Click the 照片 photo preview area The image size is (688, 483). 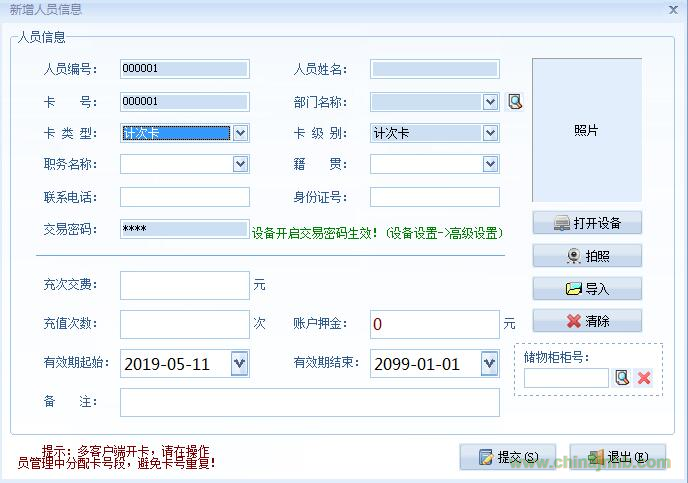pos(586,130)
